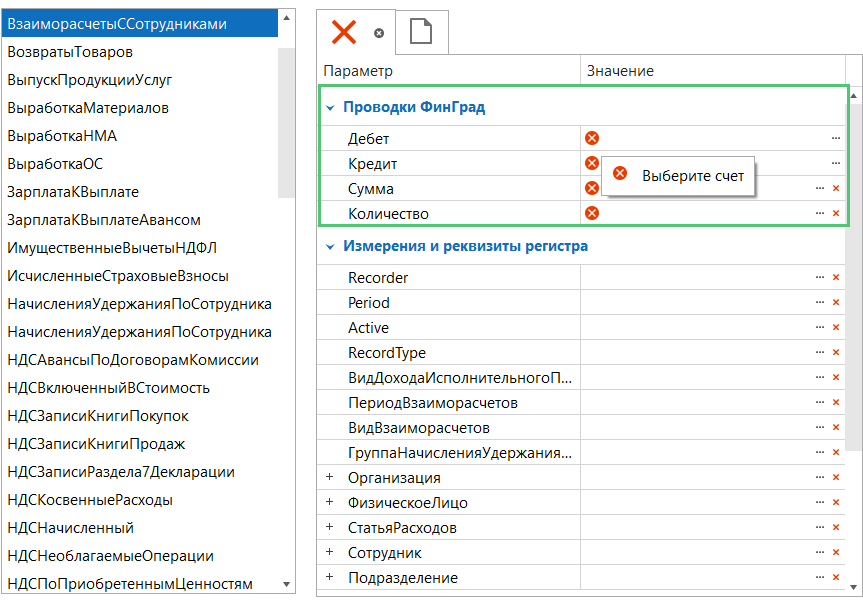This screenshot has width=863, height=602.
Task: Expand the Организация parameter node
Action: (330, 477)
